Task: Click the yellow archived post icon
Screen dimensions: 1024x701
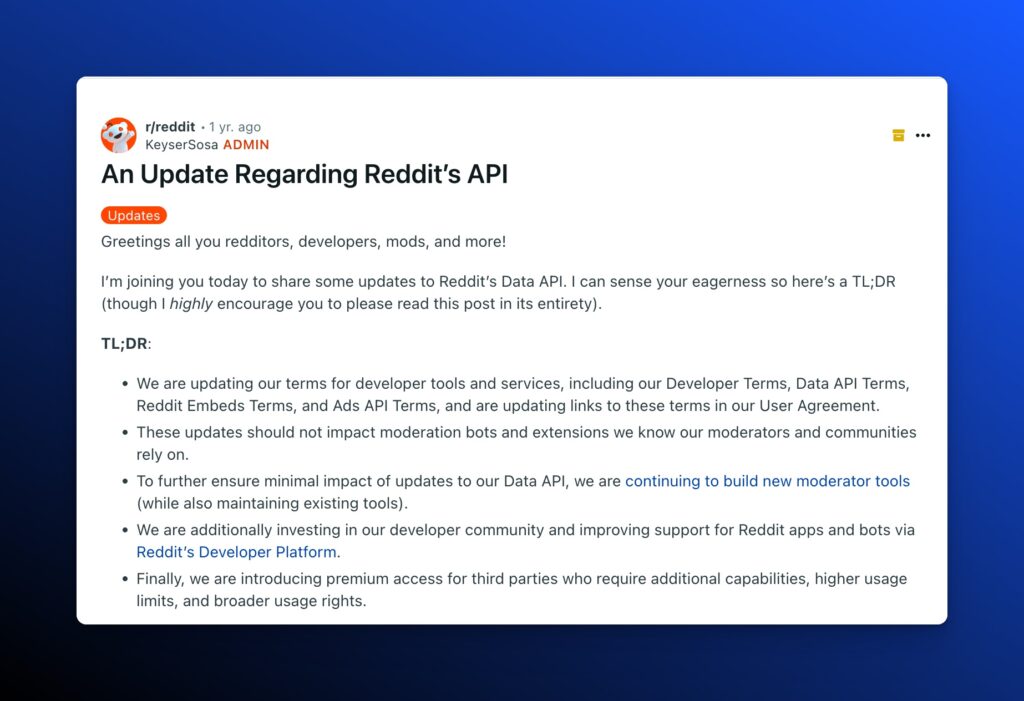Action: pyautogui.click(x=897, y=135)
